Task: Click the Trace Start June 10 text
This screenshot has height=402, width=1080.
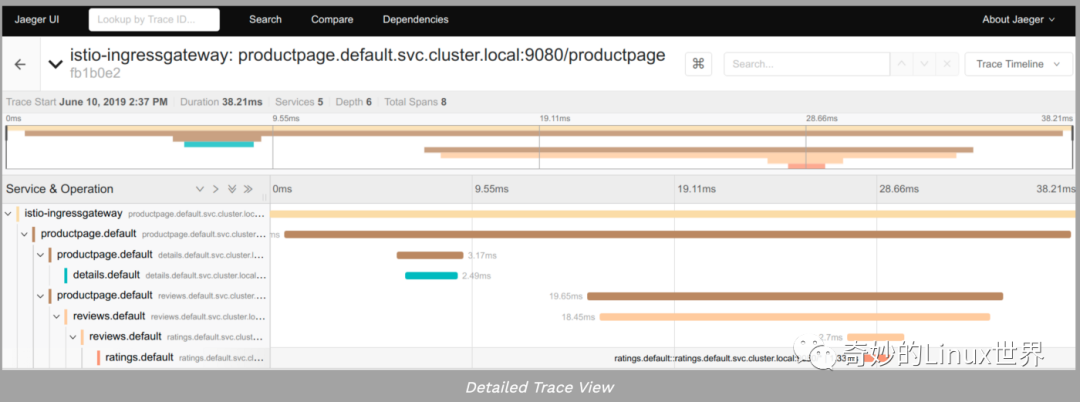Action: [87, 102]
